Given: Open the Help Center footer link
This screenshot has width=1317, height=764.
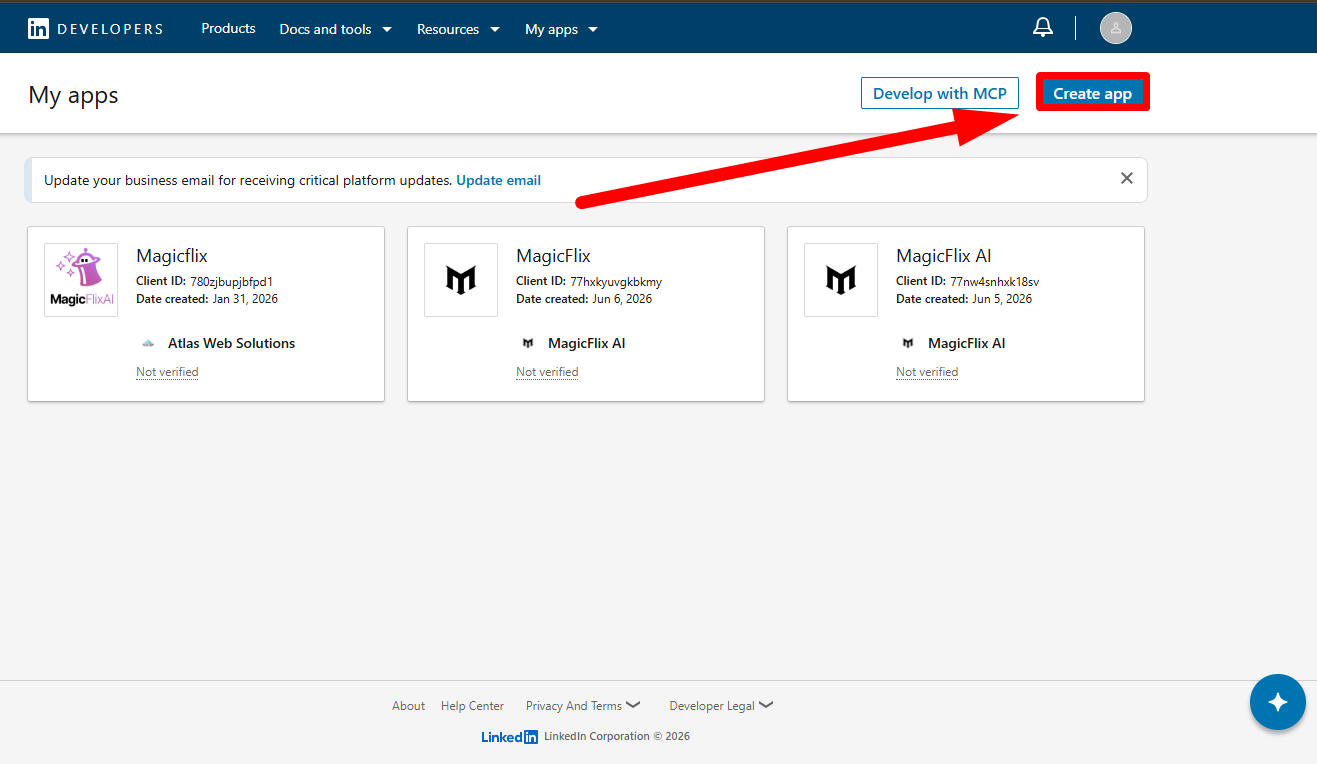Looking at the screenshot, I should (x=472, y=706).
